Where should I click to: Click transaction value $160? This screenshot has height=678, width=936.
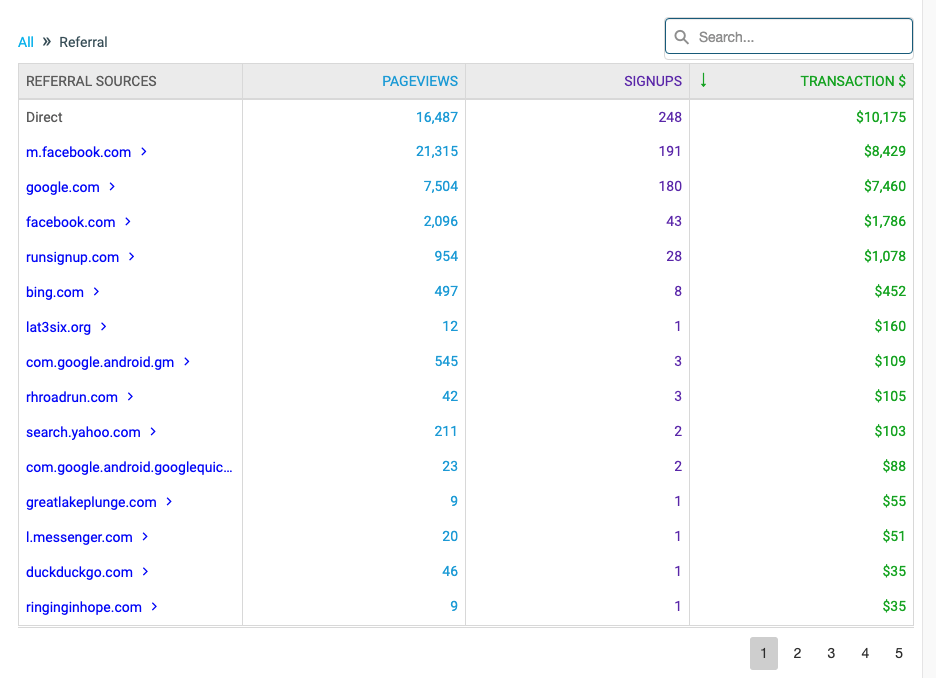tap(890, 326)
